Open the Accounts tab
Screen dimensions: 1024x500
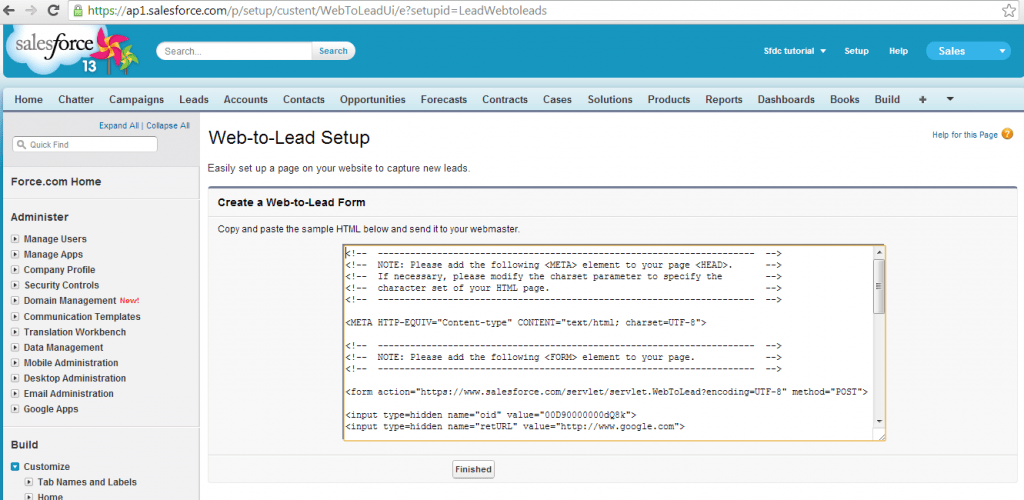[x=246, y=99]
